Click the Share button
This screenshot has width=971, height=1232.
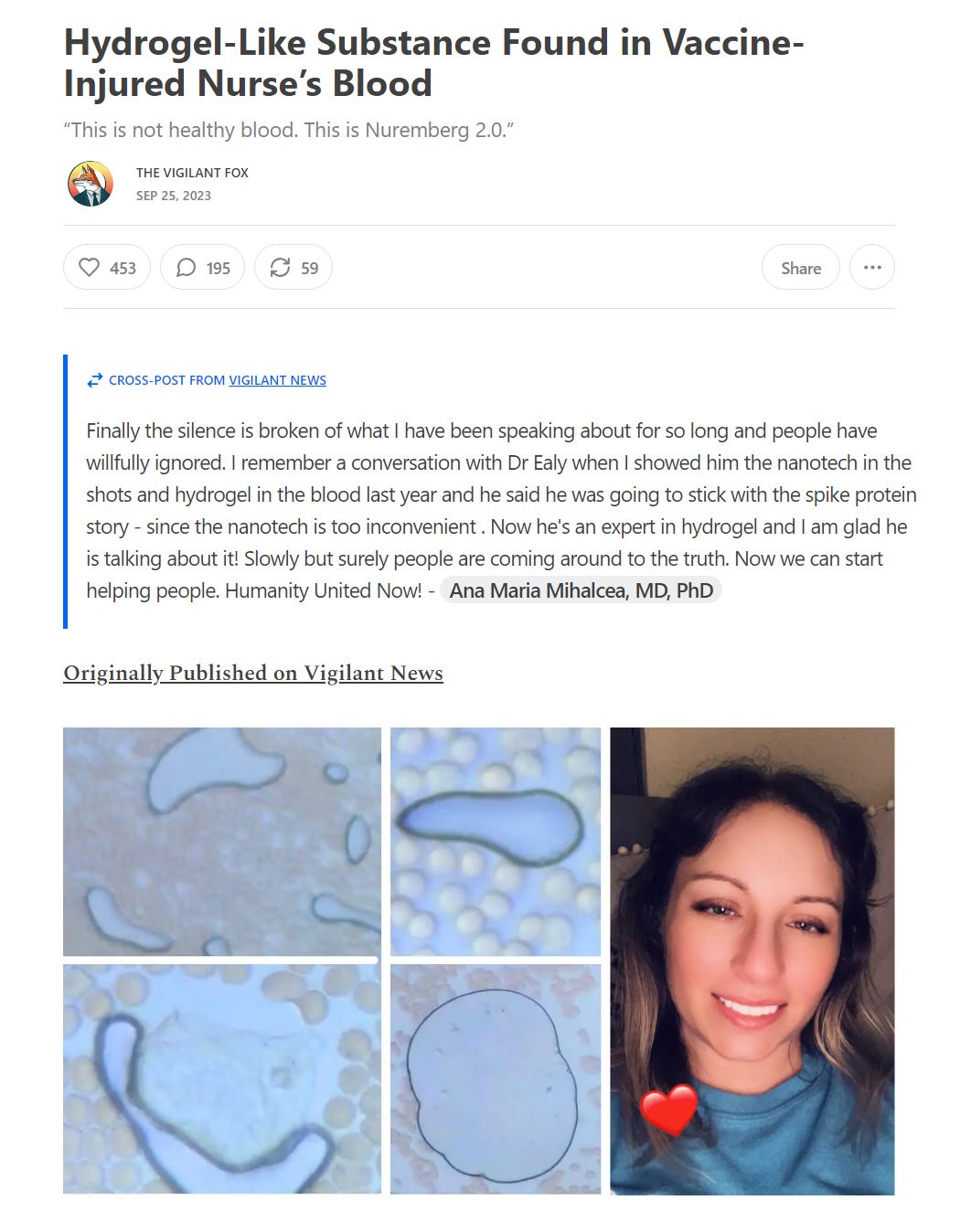point(801,268)
